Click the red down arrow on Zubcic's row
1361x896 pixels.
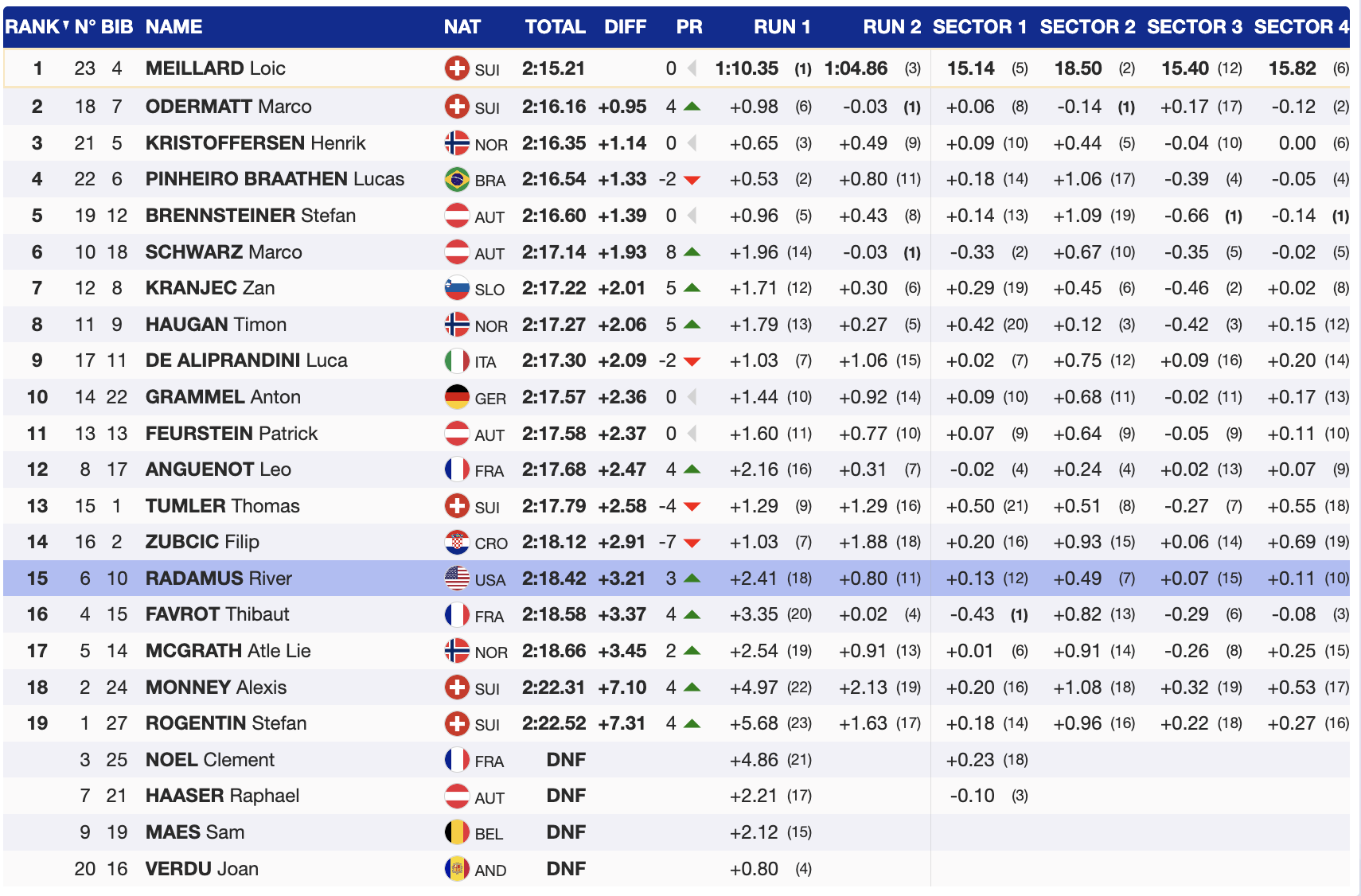(x=692, y=543)
